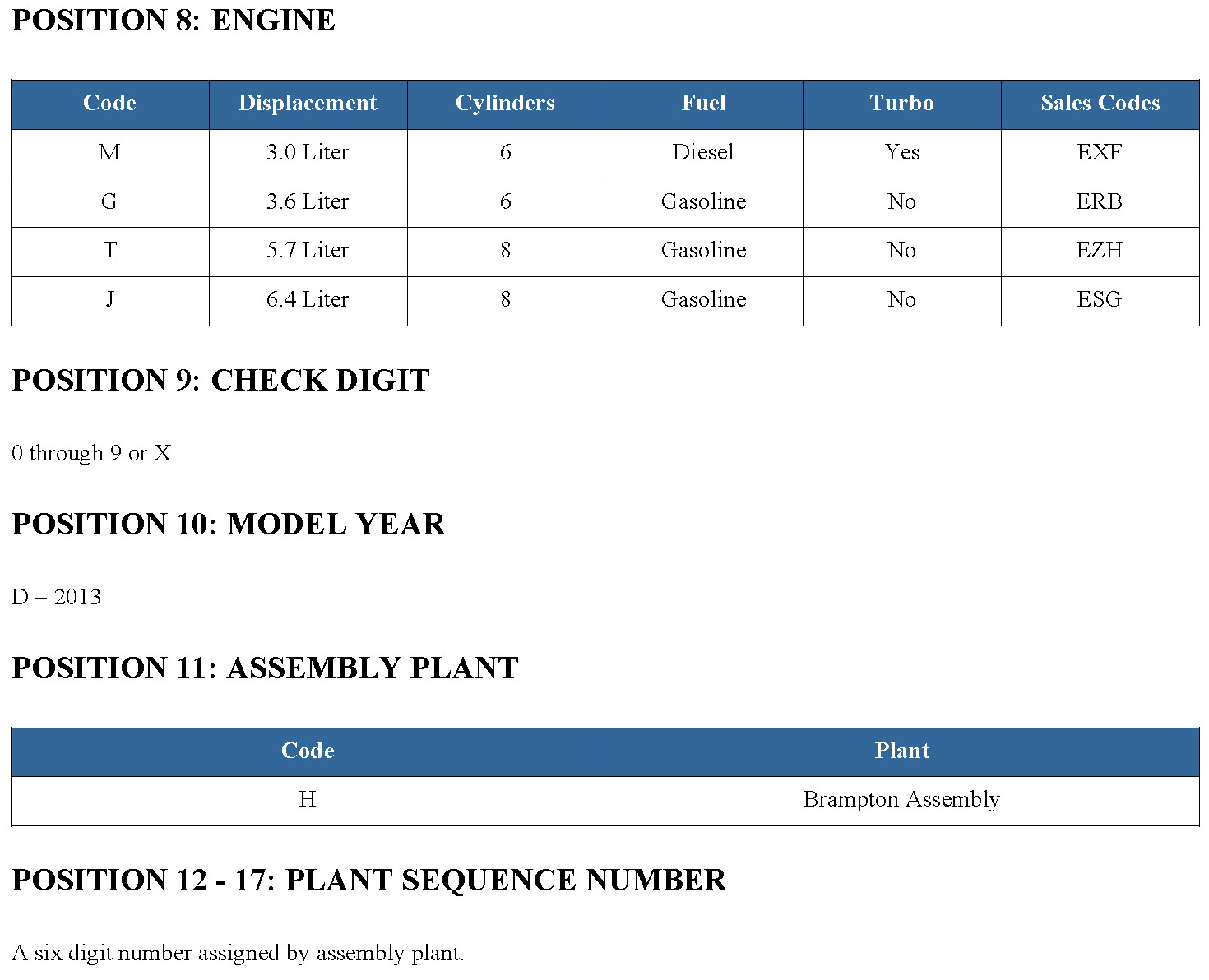
Task: Select the assembly plant code H cell
Action: 308,800
